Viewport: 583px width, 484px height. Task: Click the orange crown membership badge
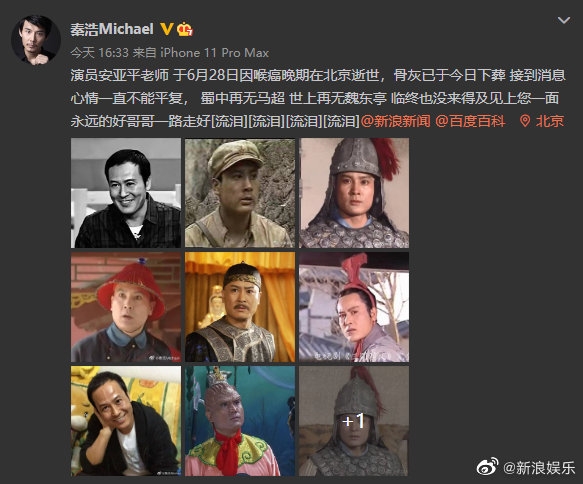pyautogui.click(x=184, y=29)
